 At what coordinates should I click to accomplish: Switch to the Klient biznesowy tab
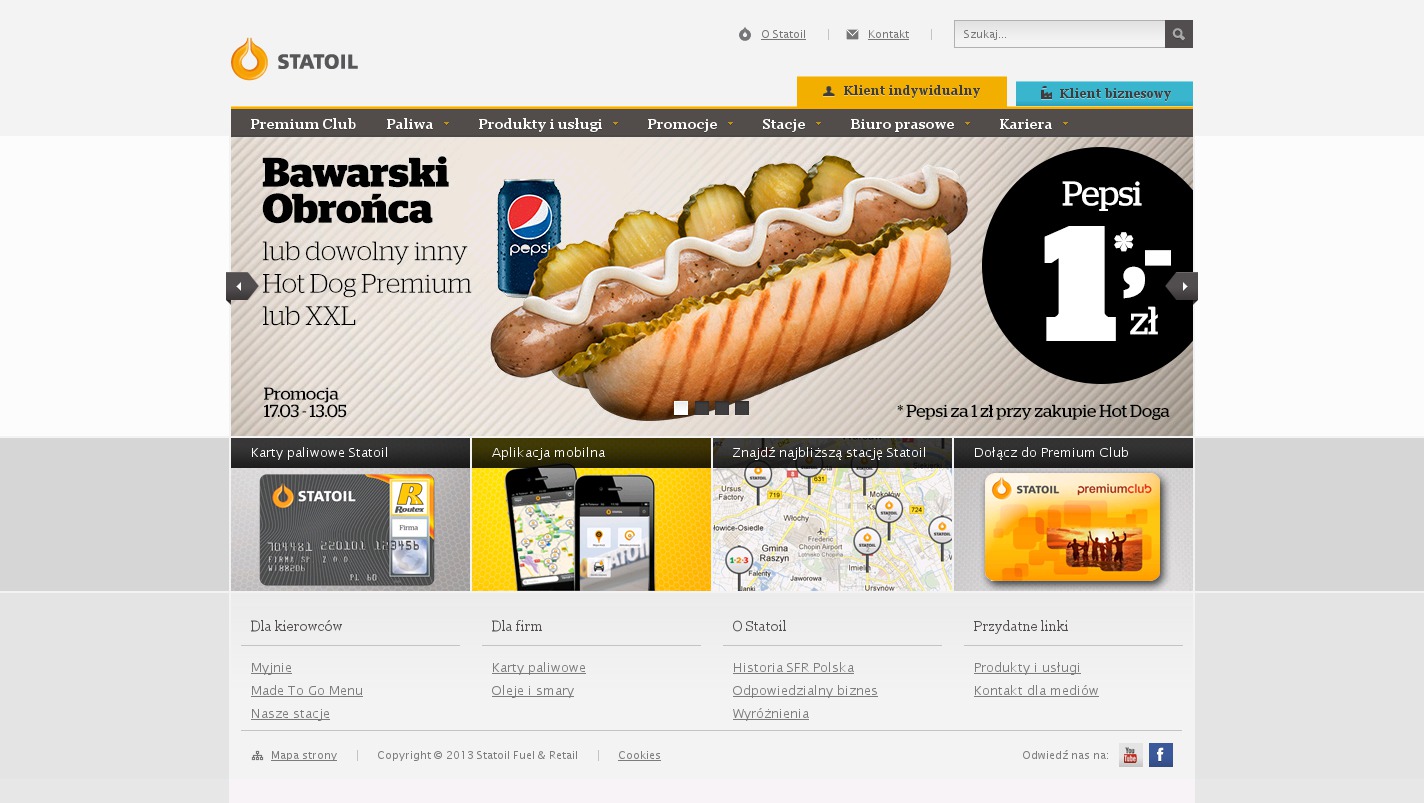(1104, 94)
